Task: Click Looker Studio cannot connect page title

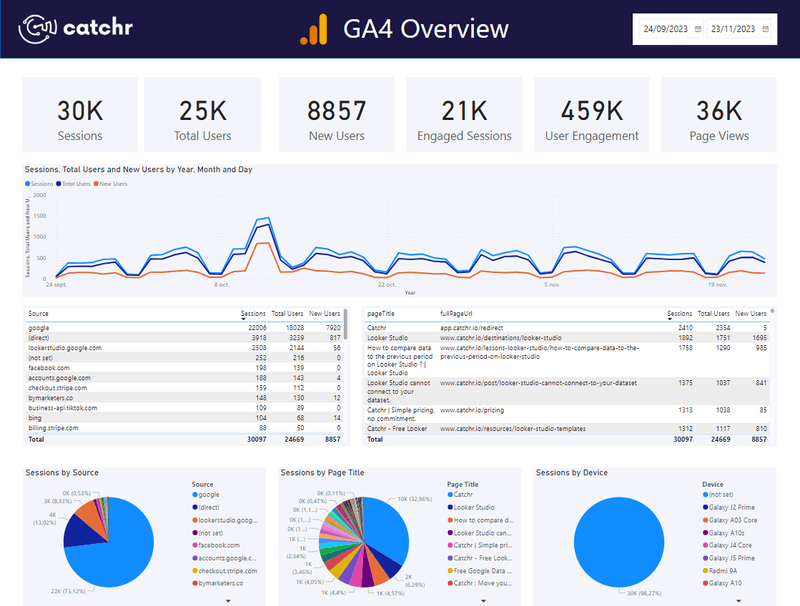Action: point(398,391)
